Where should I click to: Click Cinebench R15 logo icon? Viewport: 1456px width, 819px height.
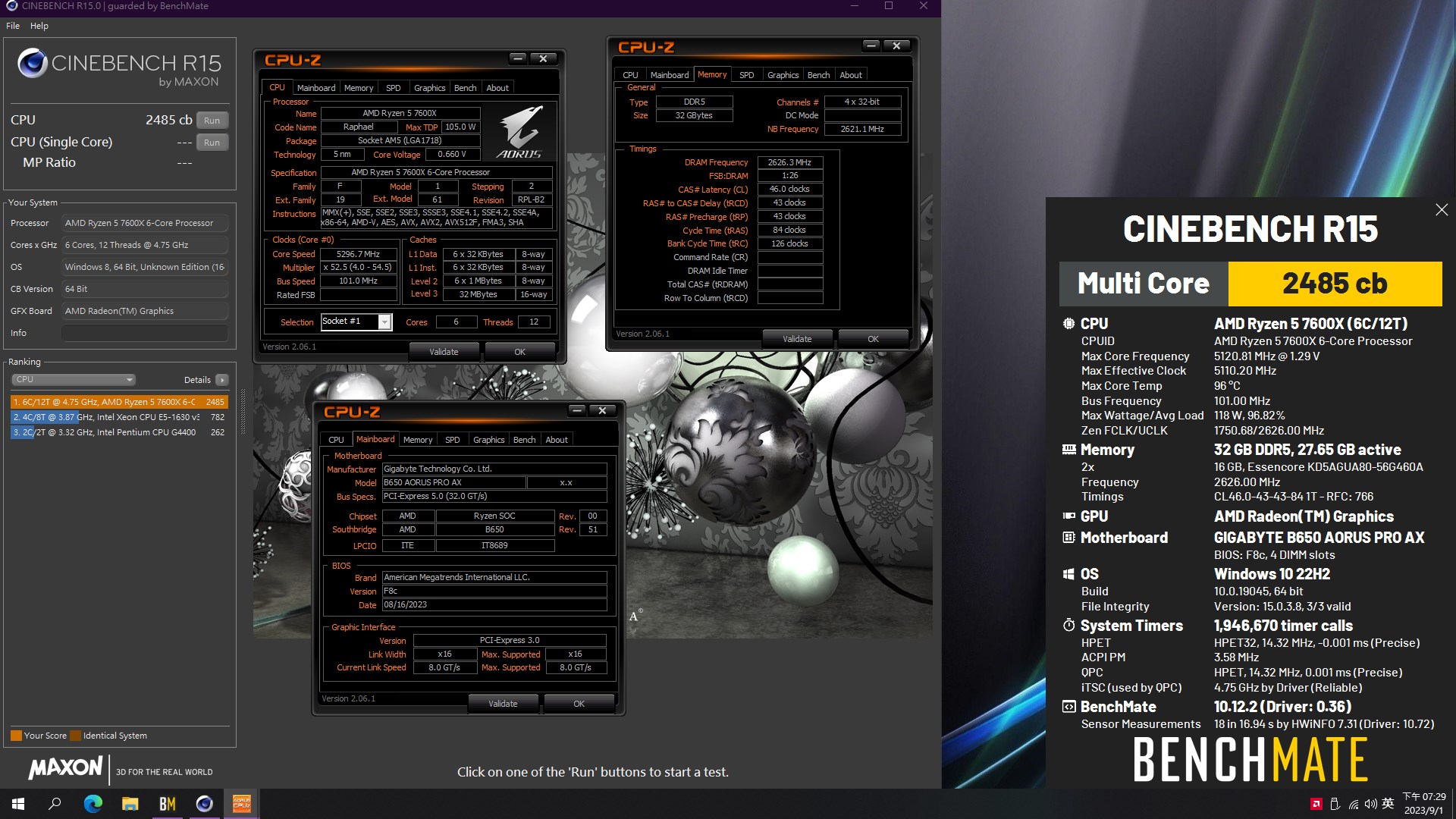click(x=33, y=63)
